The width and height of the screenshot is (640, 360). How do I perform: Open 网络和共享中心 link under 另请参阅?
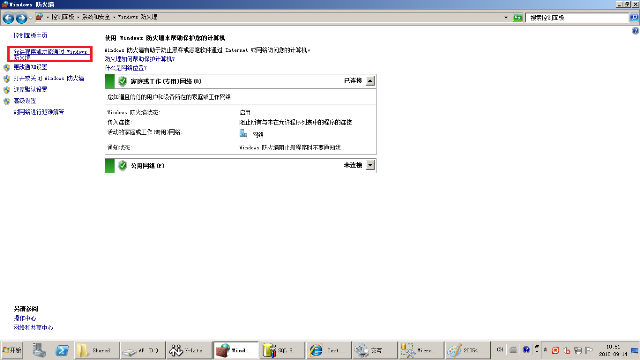coord(33,327)
